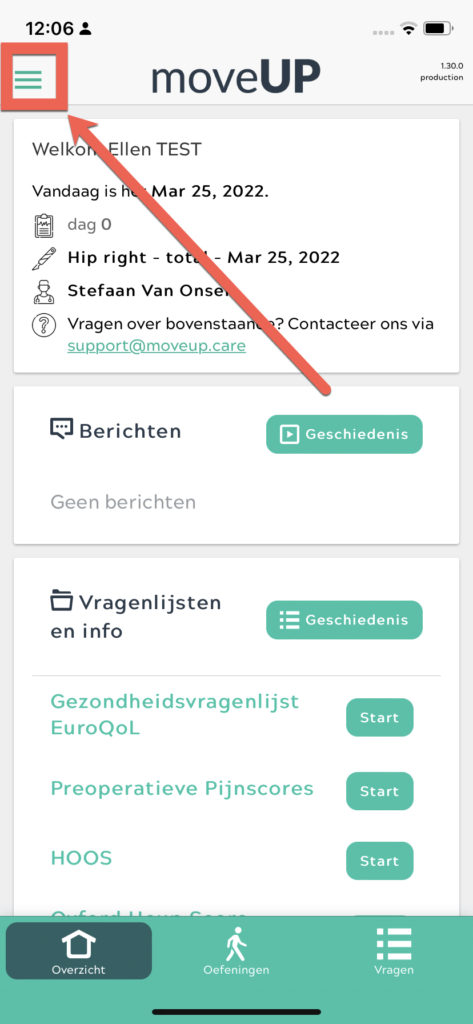This screenshot has width=473, height=1024.
Task: Switch to the Vragen tab
Action: pyautogui.click(x=394, y=951)
